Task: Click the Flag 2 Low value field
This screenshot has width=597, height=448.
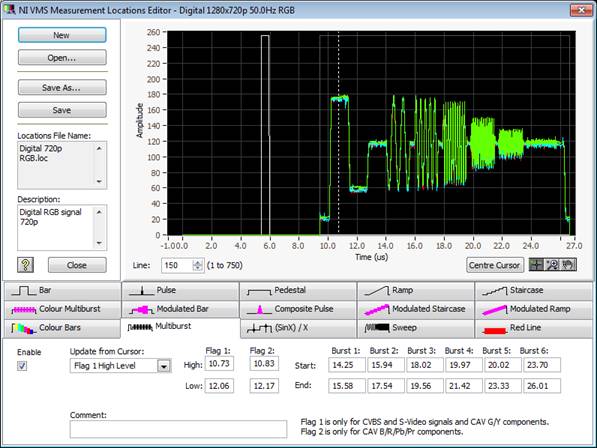Action: [x=264, y=386]
